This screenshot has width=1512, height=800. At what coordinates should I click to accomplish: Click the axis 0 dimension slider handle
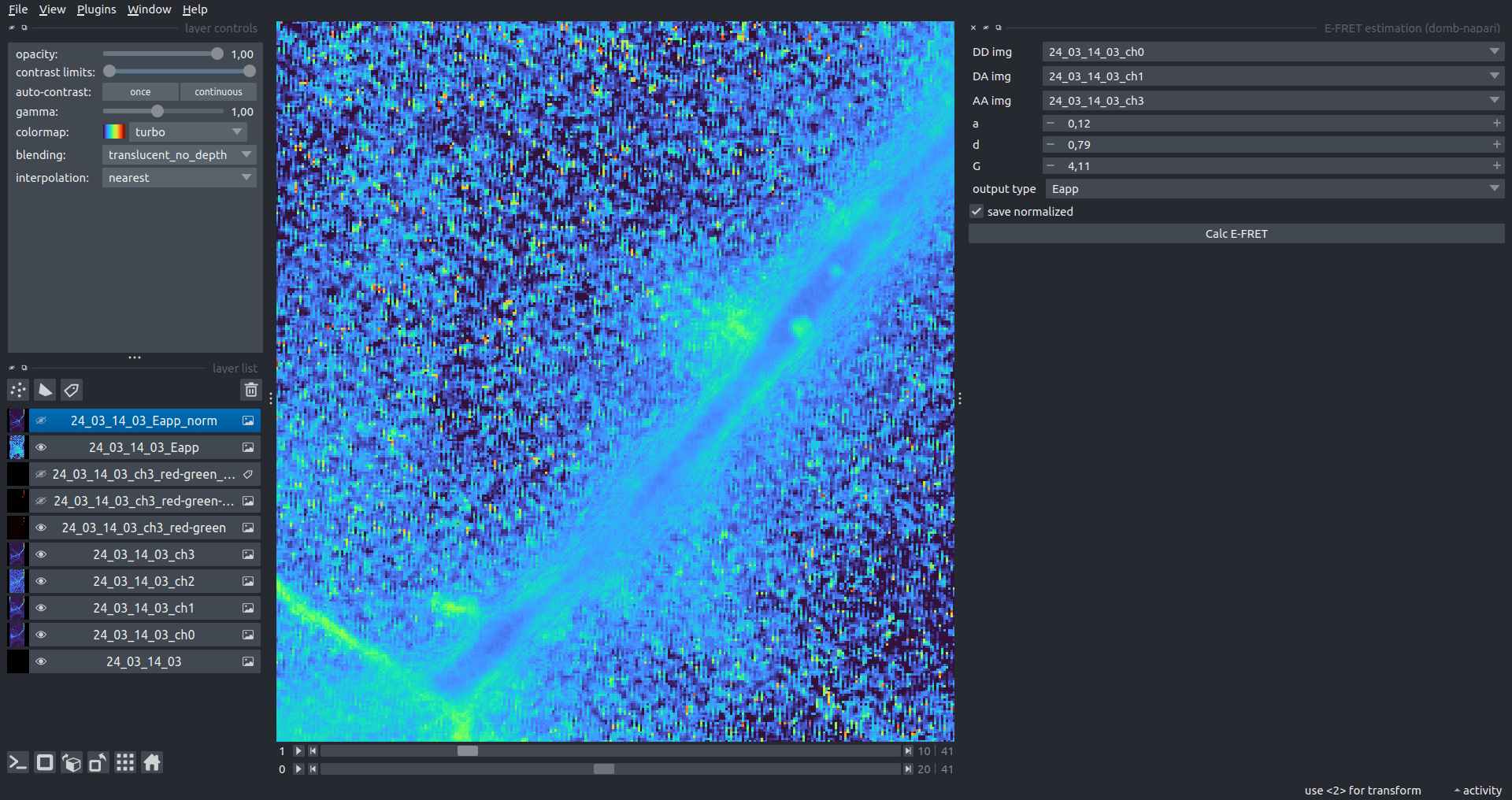[x=604, y=769]
